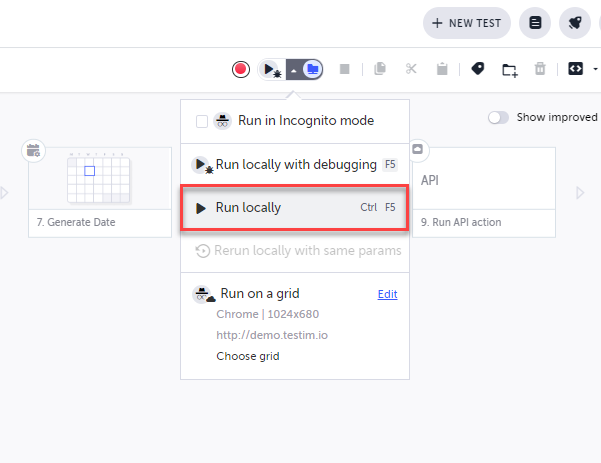This screenshot has height=463, width=601.
Task: Open the test list icon beside NEW TEST
Action: (x=535, y=23)
